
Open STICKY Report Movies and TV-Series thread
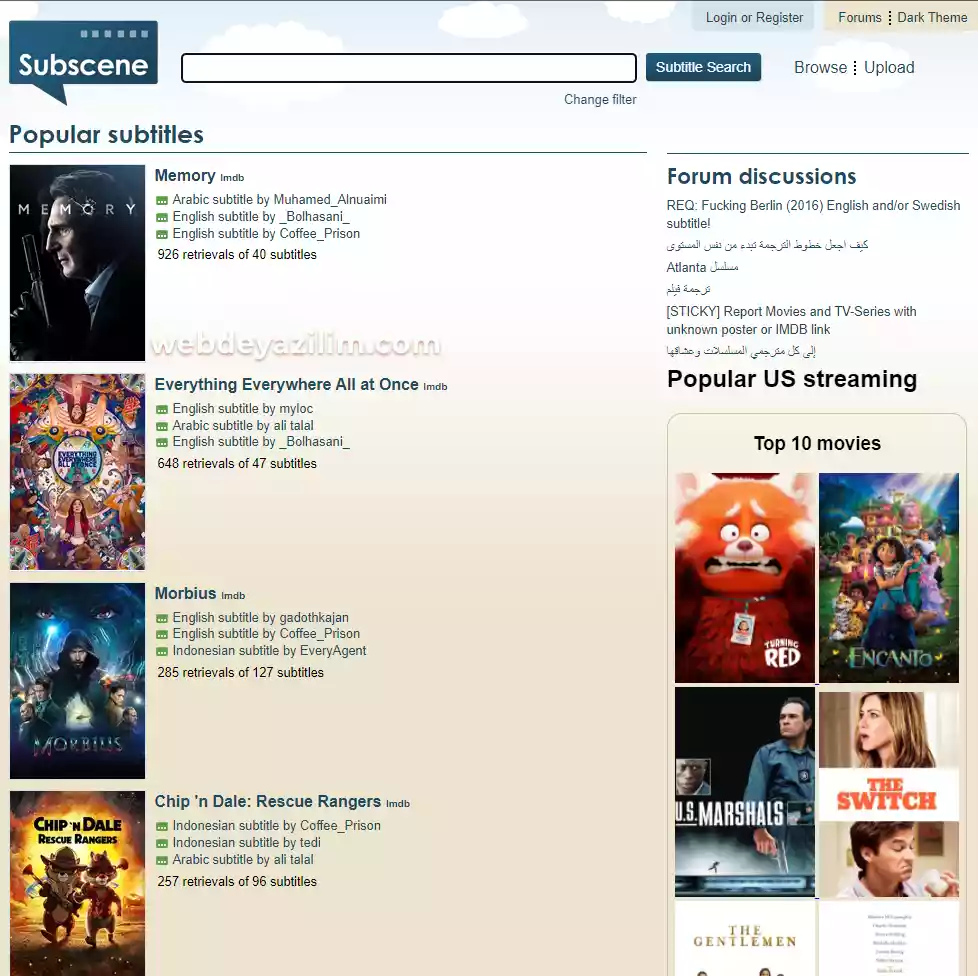791,320
